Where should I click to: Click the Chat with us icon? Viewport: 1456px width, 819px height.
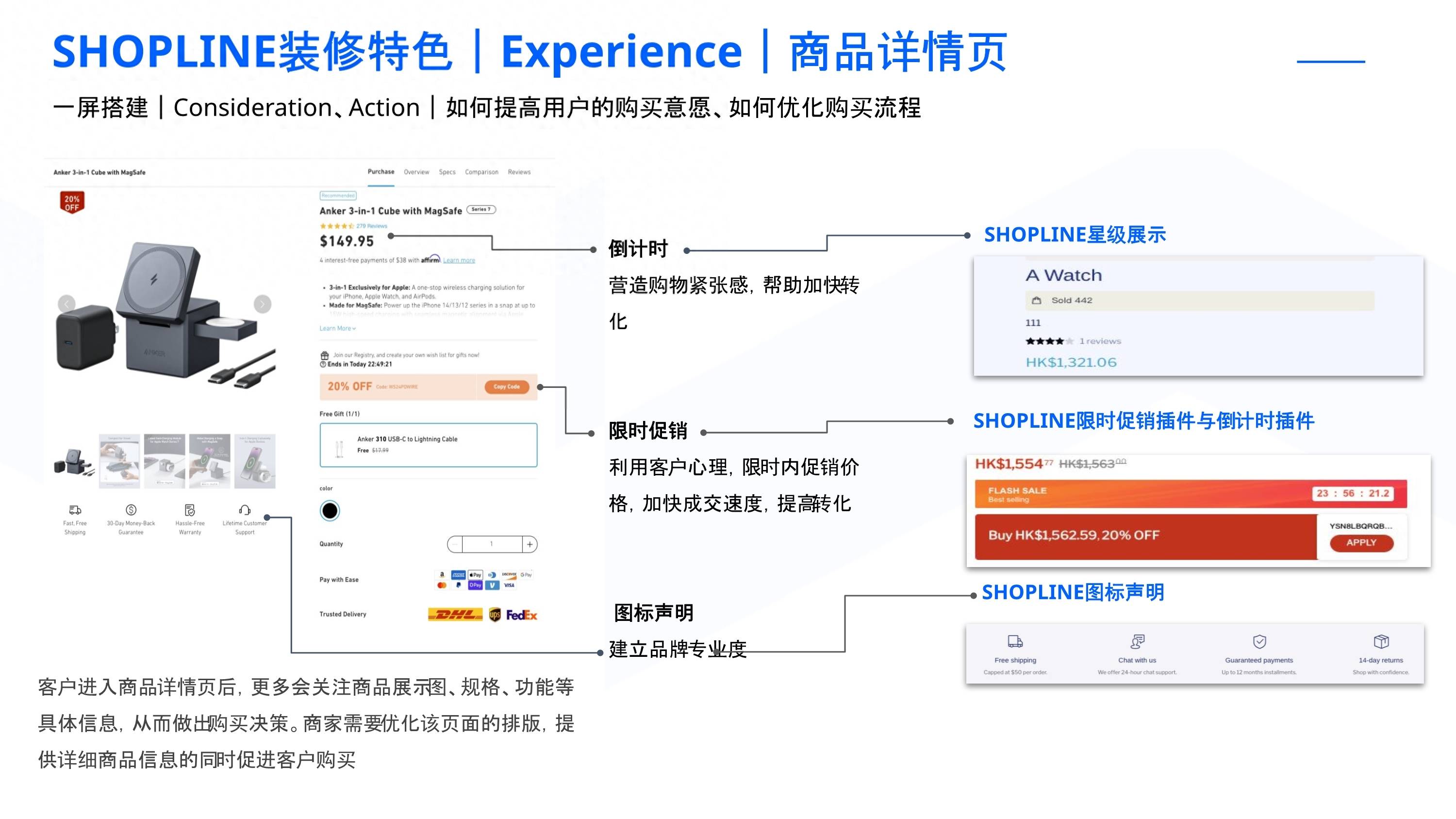[x=1137, y=641]
